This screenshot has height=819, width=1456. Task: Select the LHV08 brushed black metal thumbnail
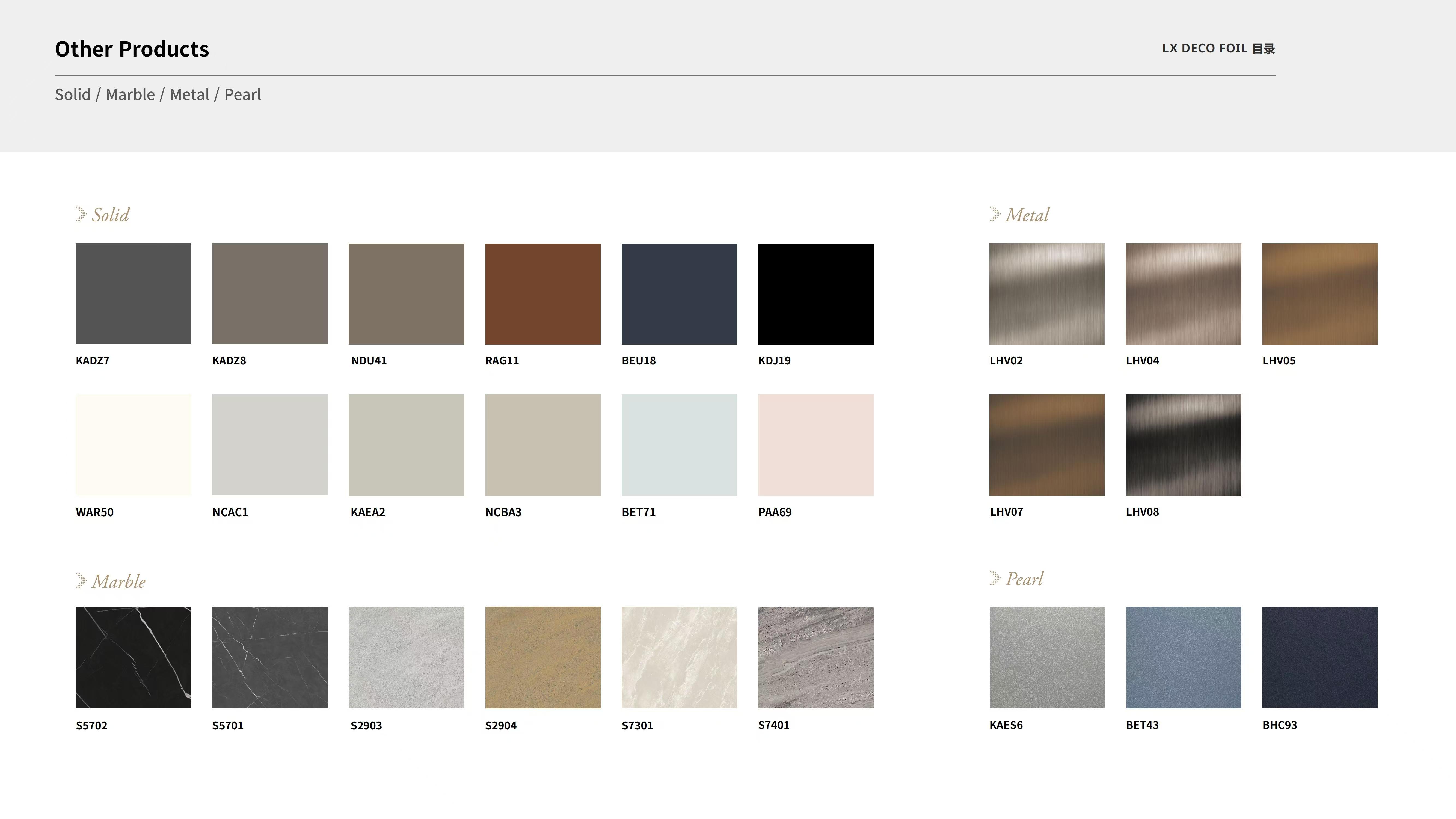point(1184,445)
